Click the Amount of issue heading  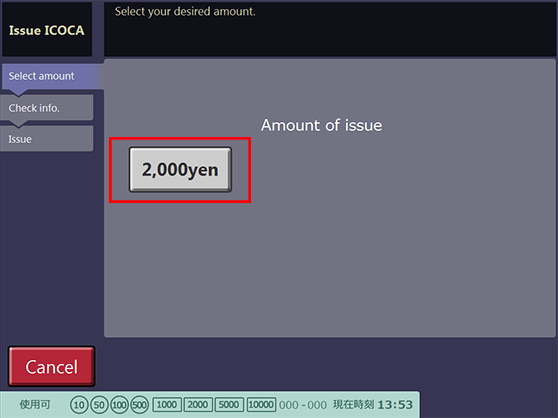point(322,125)
